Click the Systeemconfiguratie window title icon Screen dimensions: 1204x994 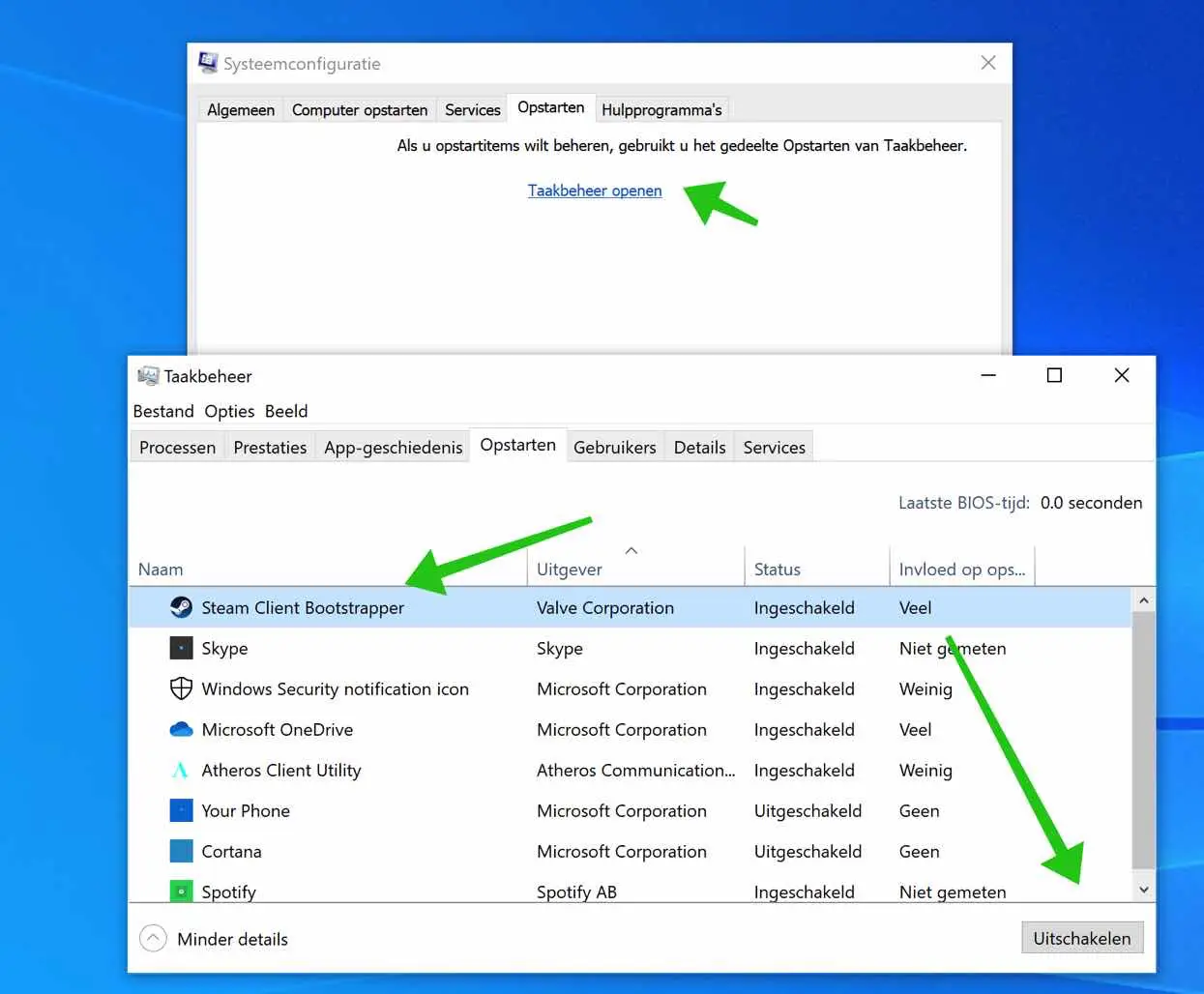coord(208,63)
